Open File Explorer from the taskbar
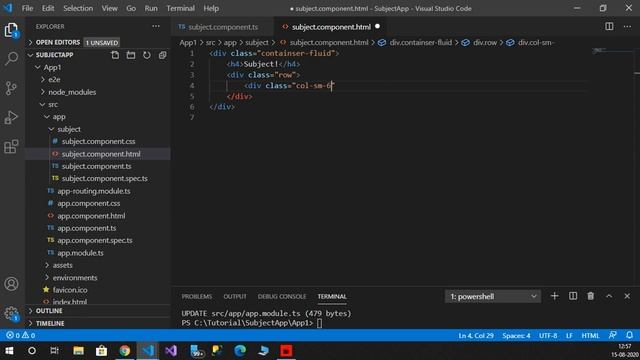Image resolution: width=640 pixels, height=360 pixels. [78, 351]
